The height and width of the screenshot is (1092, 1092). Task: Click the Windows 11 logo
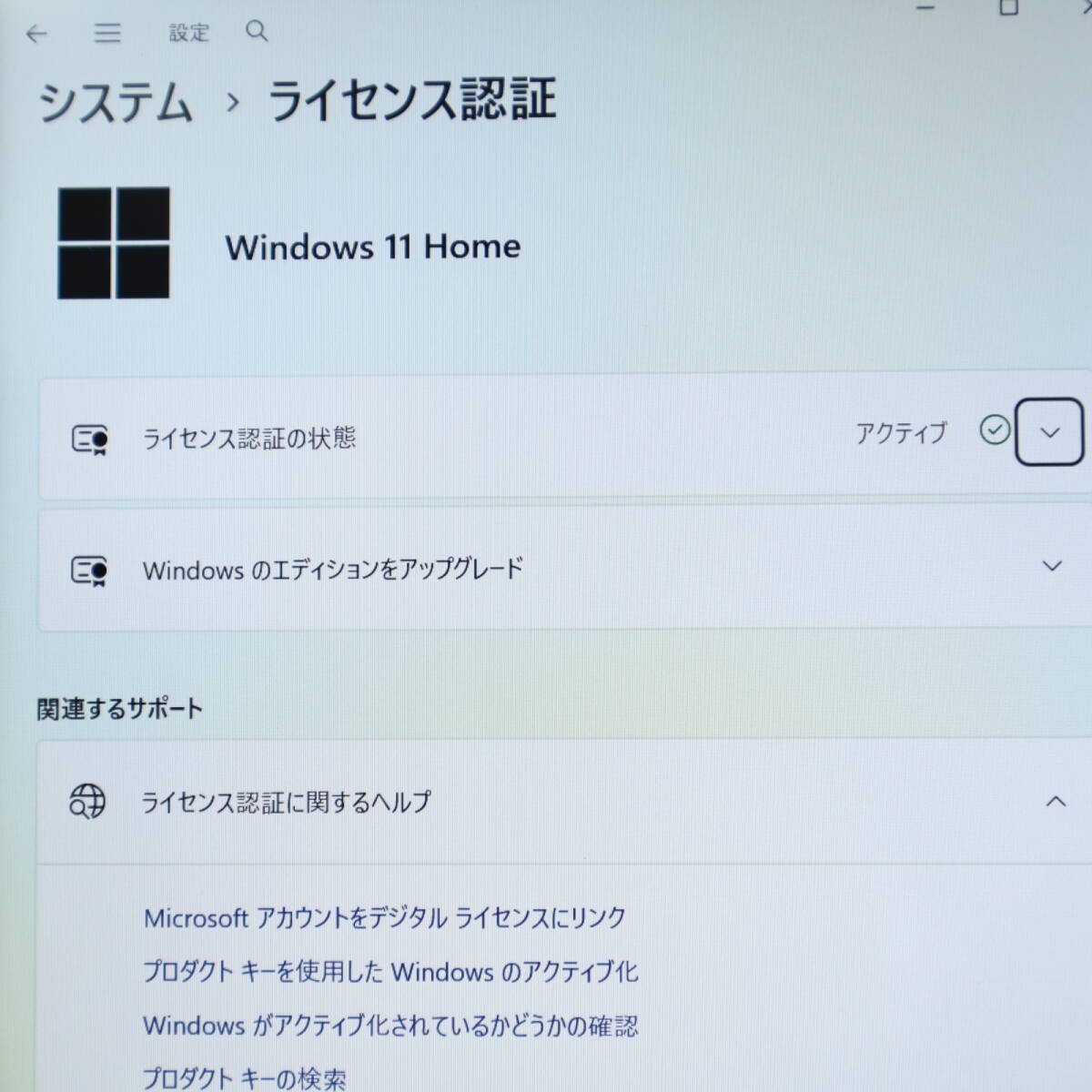pyautogui.click(x=114, y=243)
